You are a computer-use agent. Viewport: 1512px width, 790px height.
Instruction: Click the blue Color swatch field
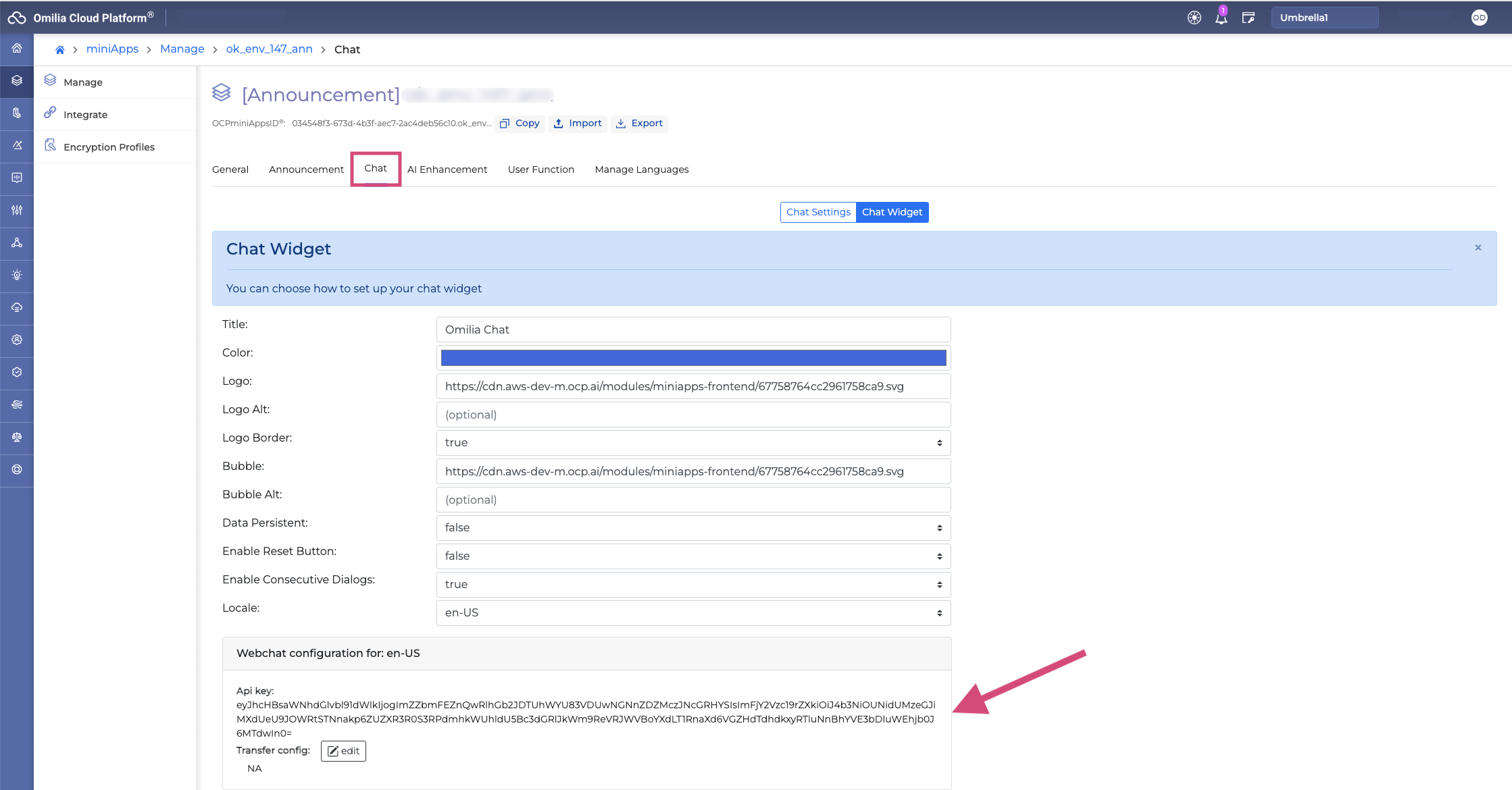pos(693,358)
